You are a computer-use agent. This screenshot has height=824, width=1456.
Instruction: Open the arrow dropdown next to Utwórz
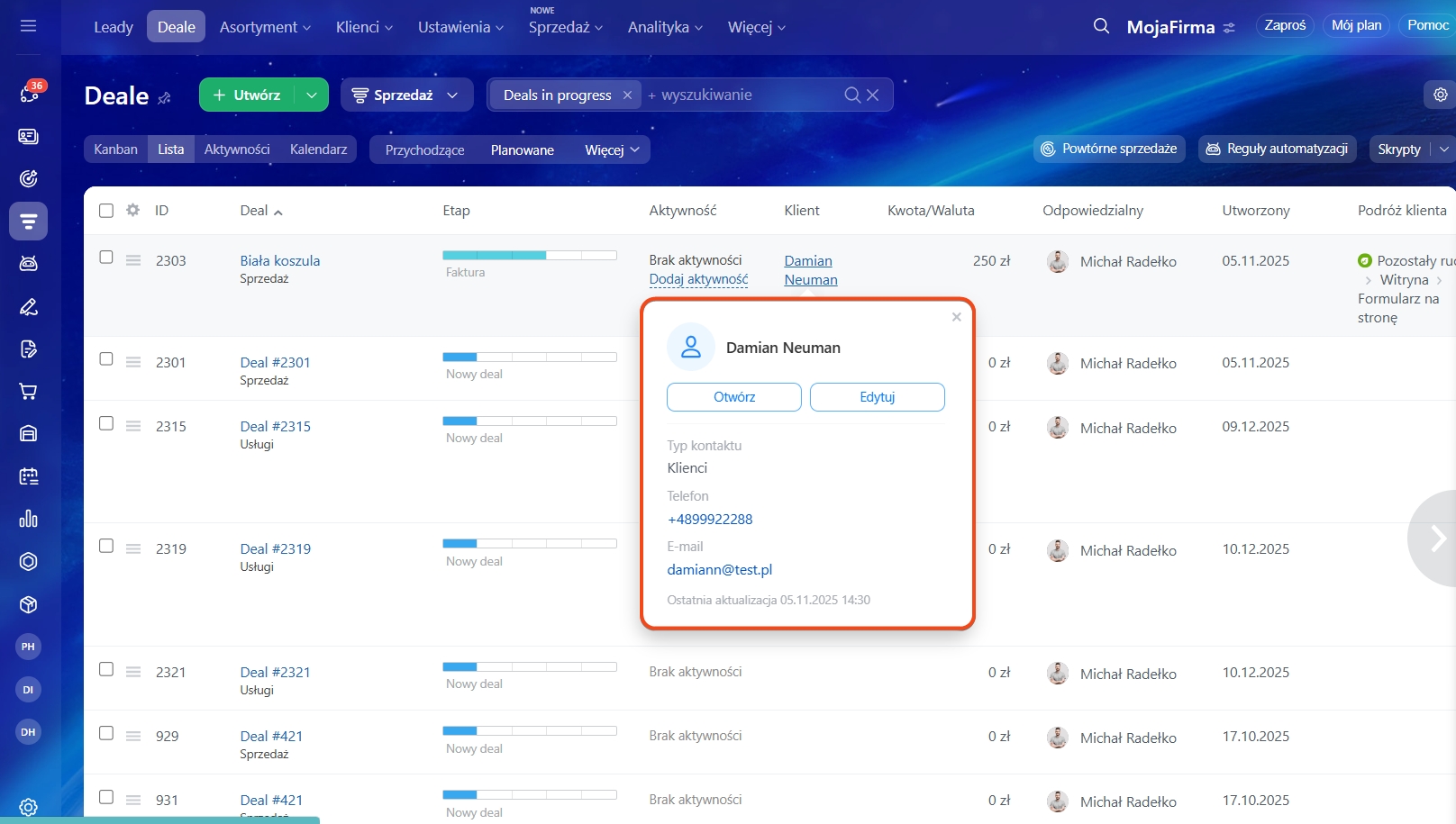click(311, 95)
